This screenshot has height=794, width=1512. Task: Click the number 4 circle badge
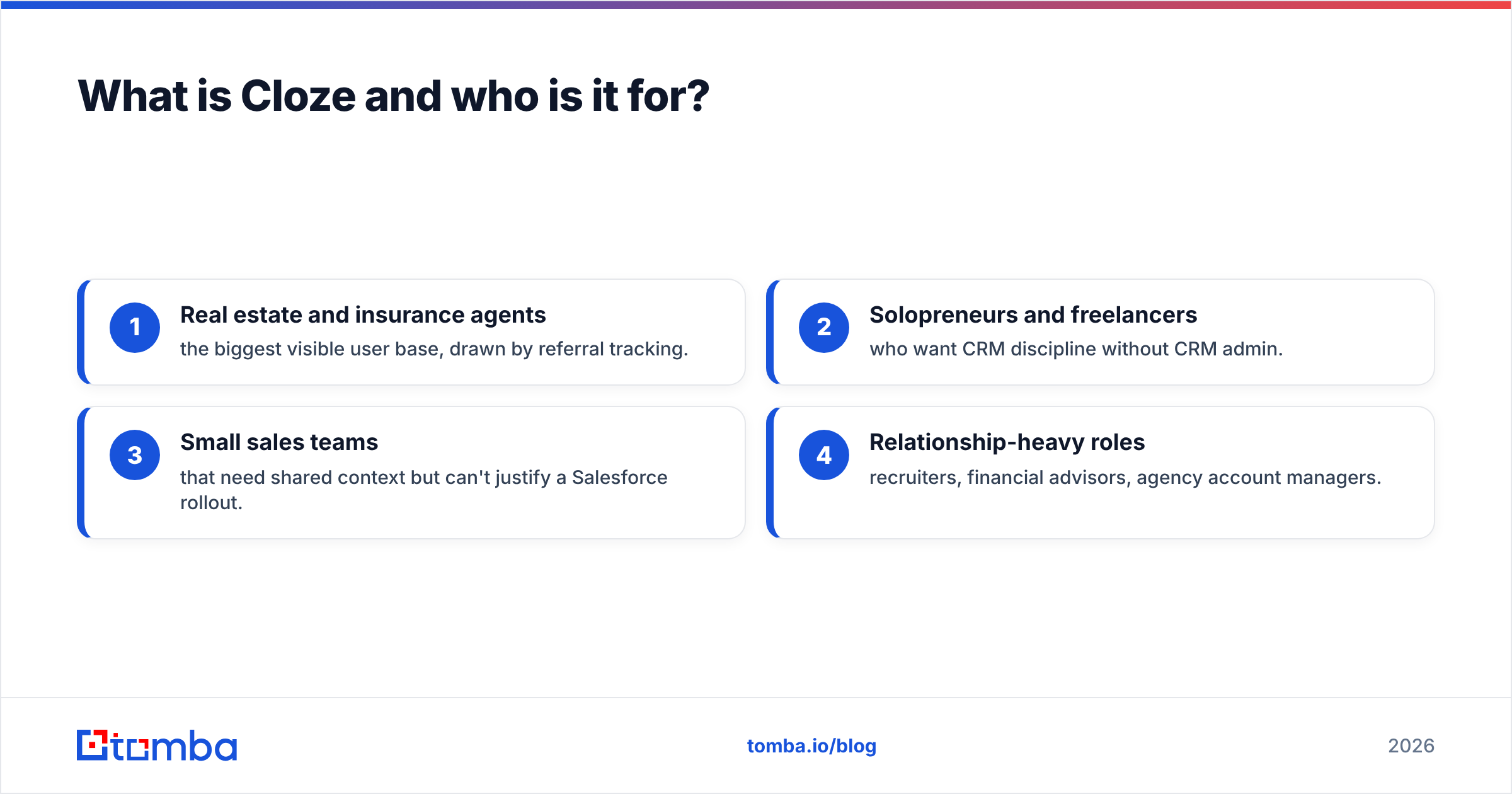point(824,455)
